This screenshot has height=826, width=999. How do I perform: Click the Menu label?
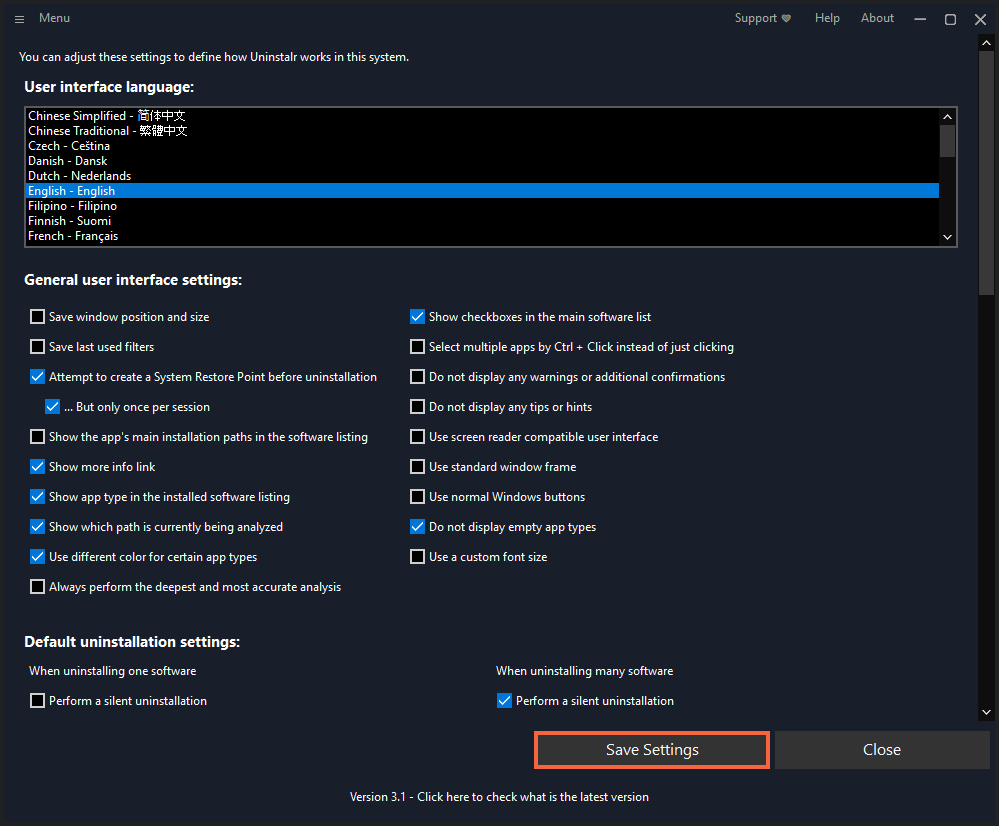tap(54, 18)
